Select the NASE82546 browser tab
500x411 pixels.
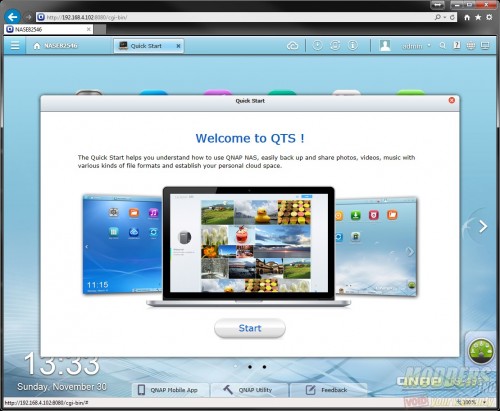tap(48, 29)
